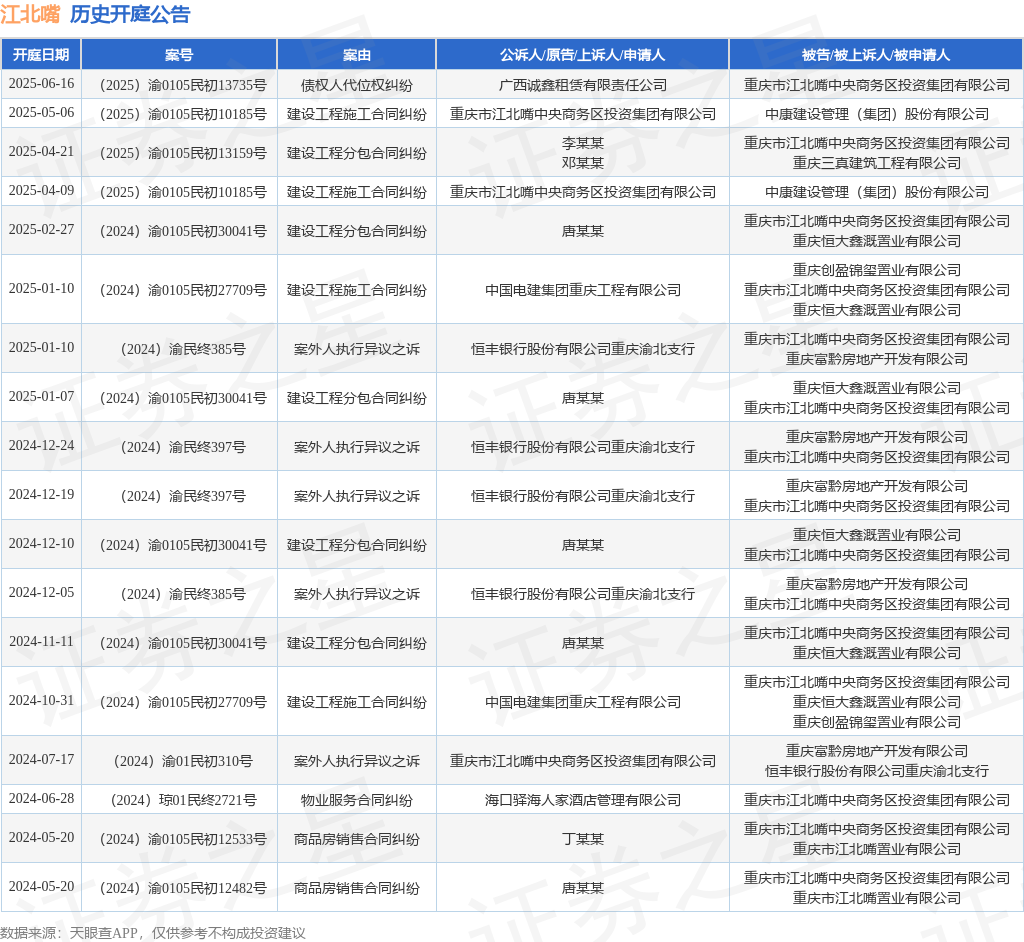Click plaintiff 广西诚鑫租赁有限责任公司
1024x942 pixels.
pos(583,85)
